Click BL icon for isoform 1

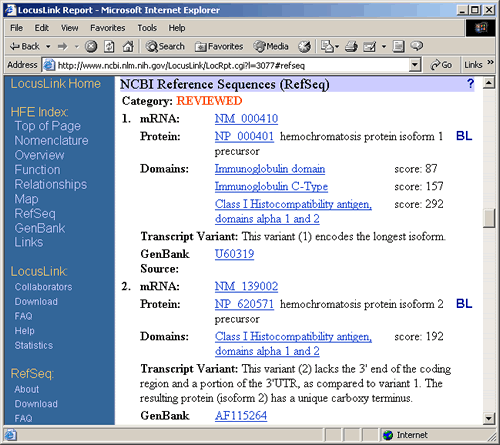coord(464,136)
